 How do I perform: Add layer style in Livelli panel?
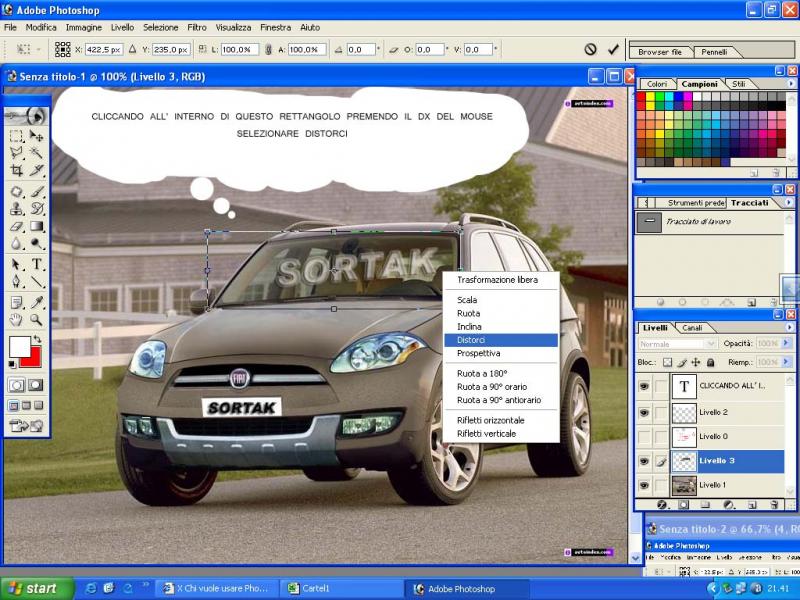pos(662,505)
